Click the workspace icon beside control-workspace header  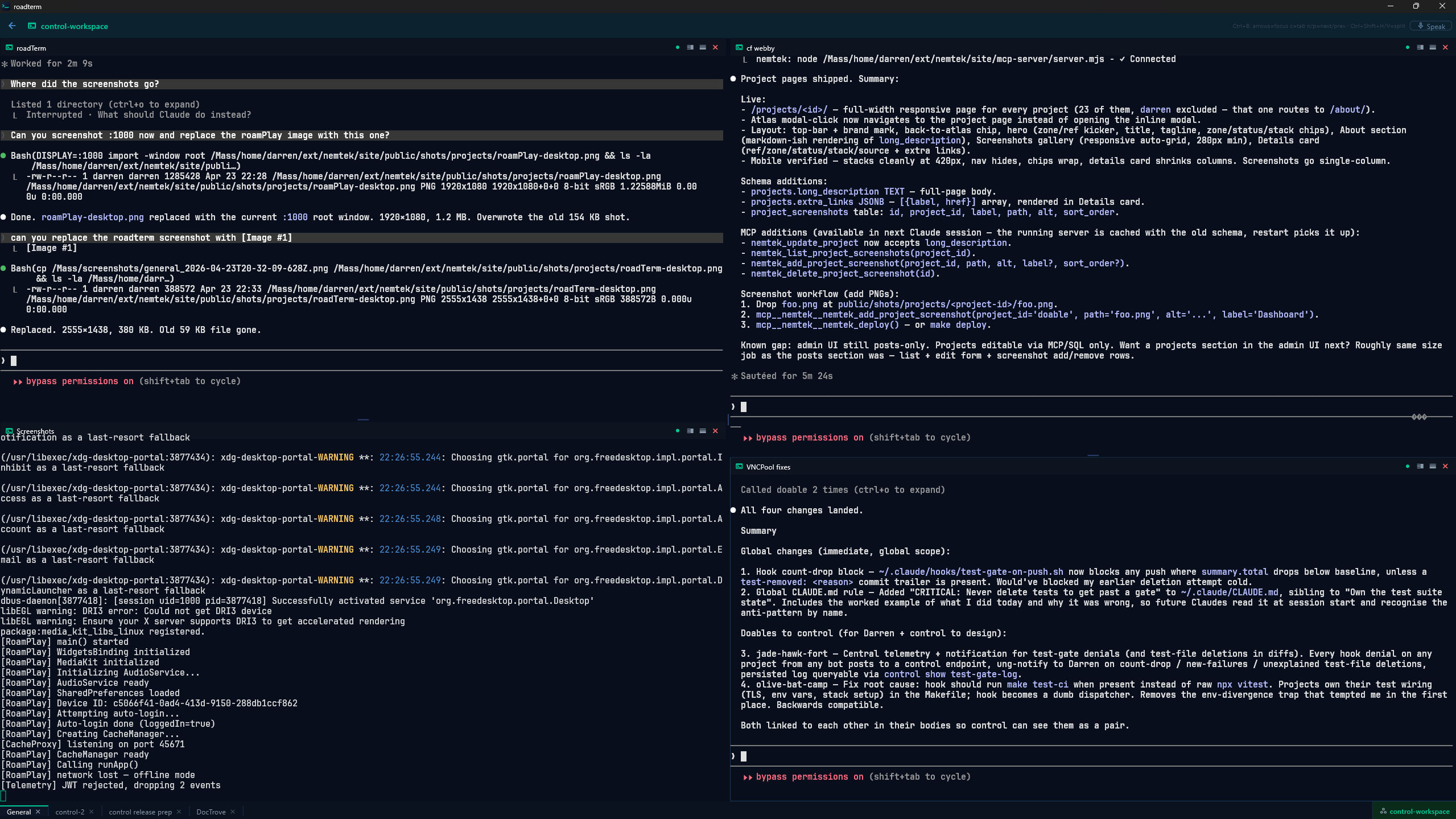point(32,26)
